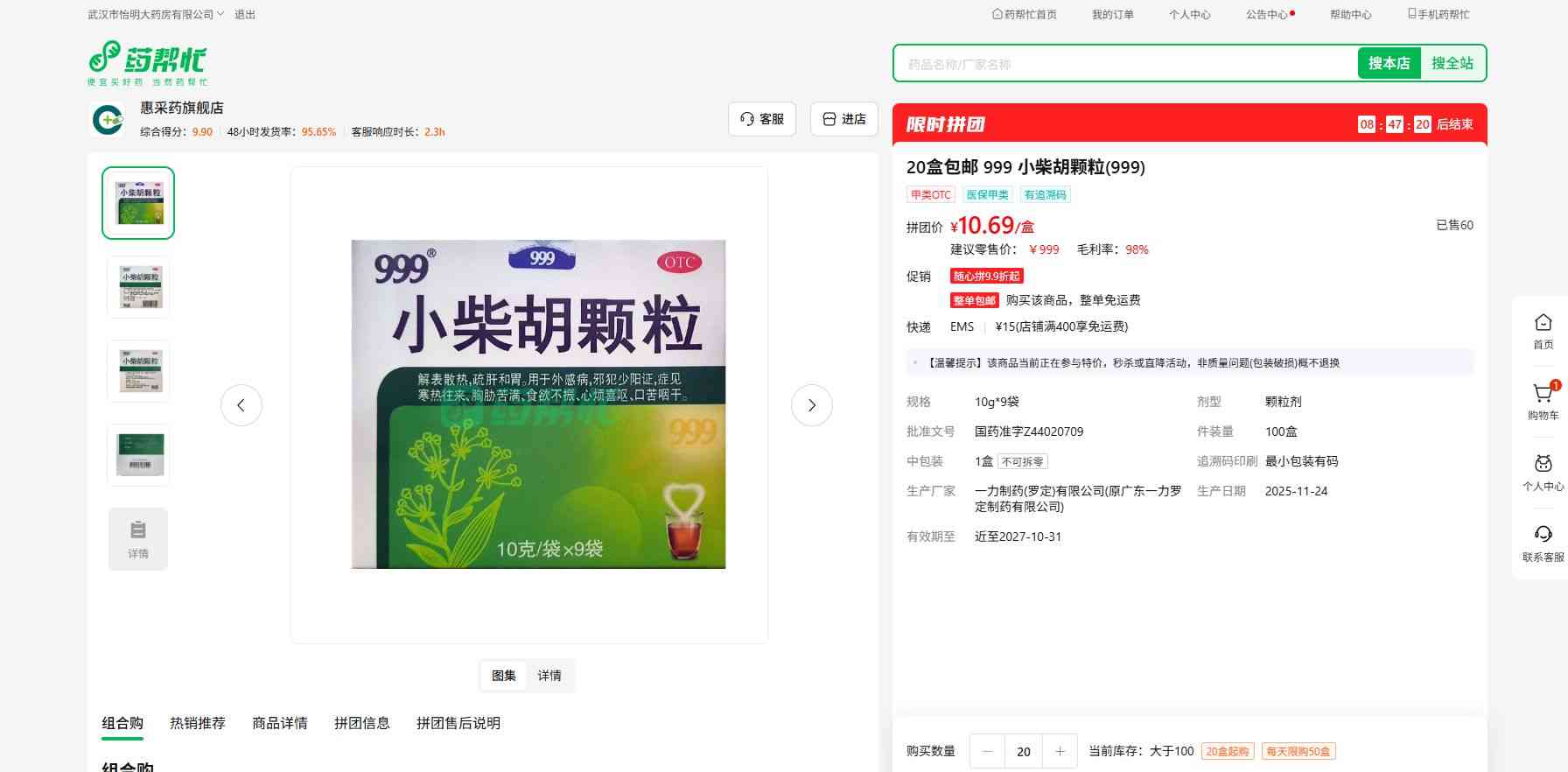Focus the 药品名称/厂家名称 search field
The image size is (1568, 772).
click(x=1124, y=64)
